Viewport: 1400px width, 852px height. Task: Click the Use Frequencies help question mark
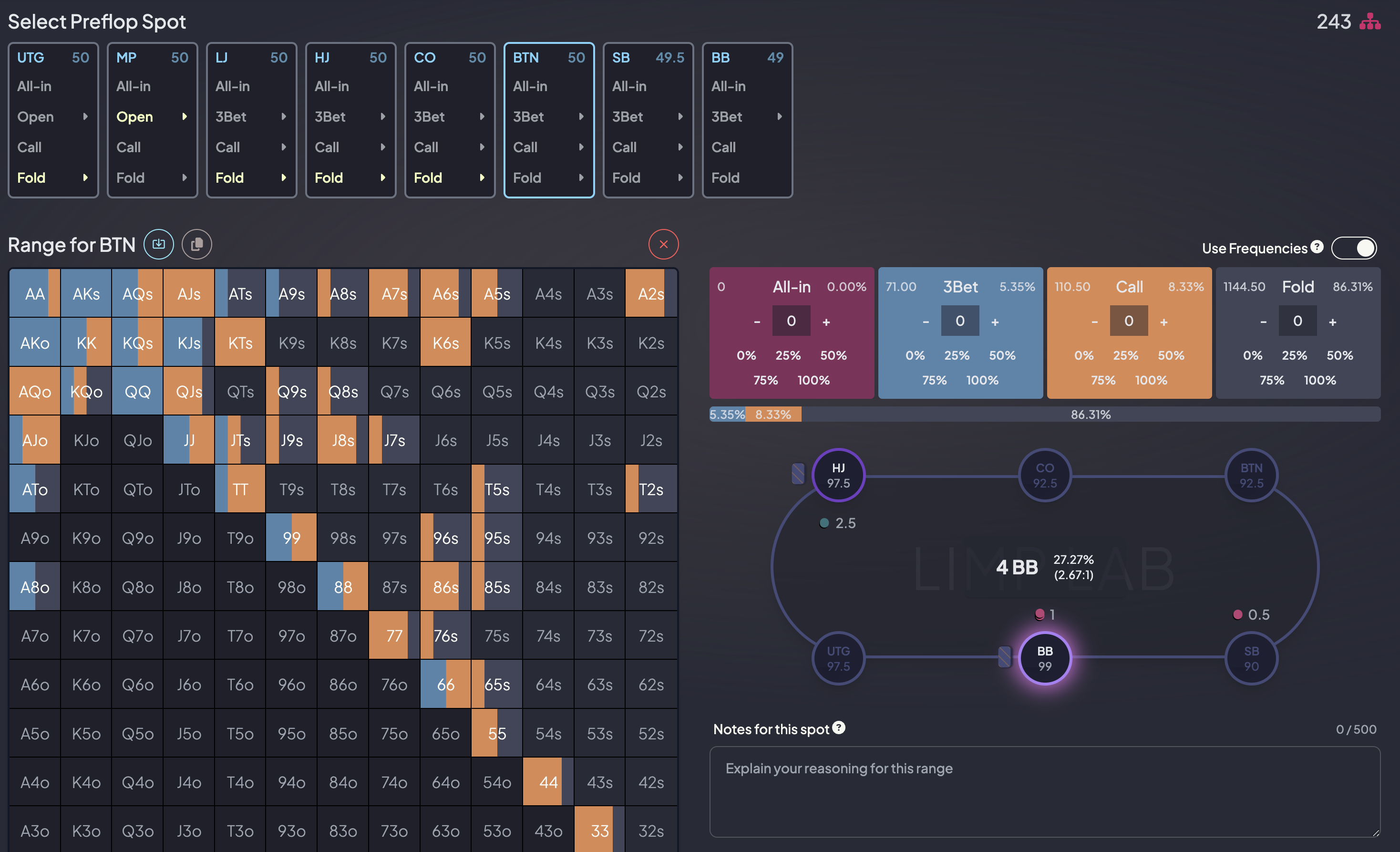coord(1317,247)
